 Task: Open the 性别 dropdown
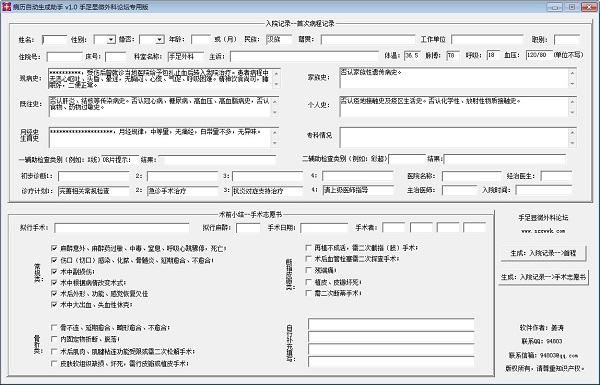[111, 39]
